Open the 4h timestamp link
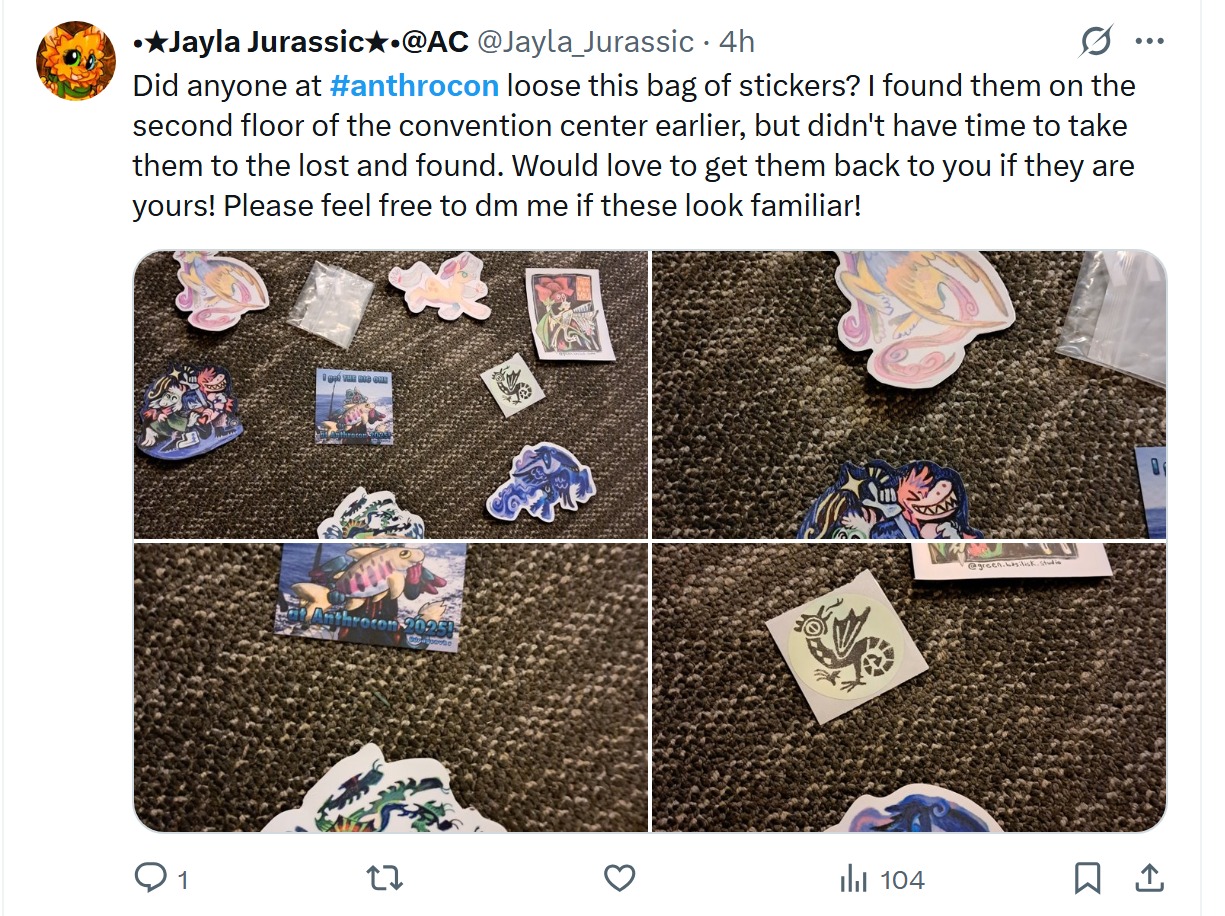 tap(737, 42)
